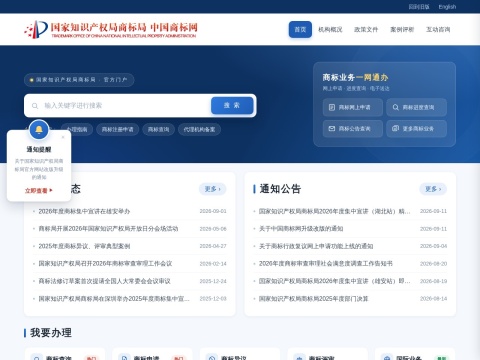This screenshot has width=480, height=360.
Task: Select the 办理指南 quick tag
Action: 77,129
